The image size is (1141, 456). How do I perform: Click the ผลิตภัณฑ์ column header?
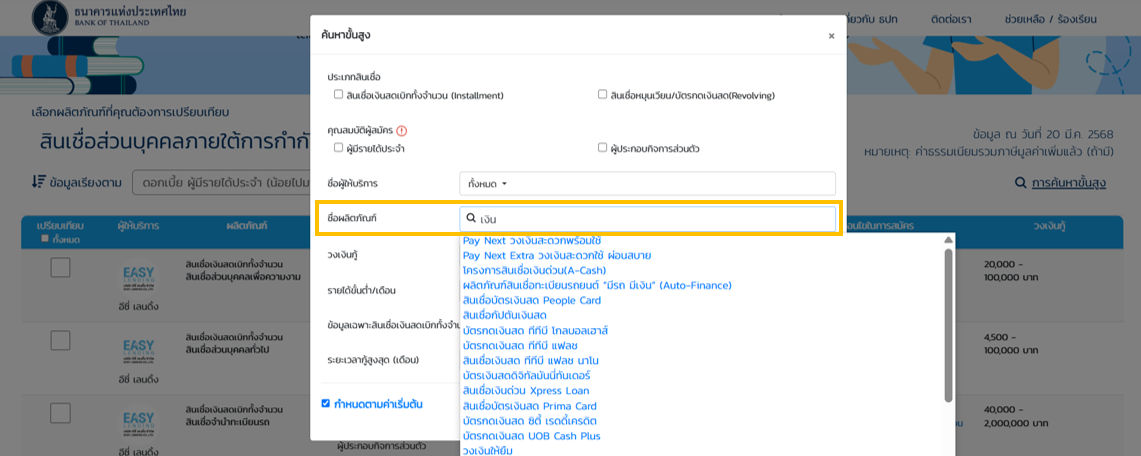coord(247,226)
